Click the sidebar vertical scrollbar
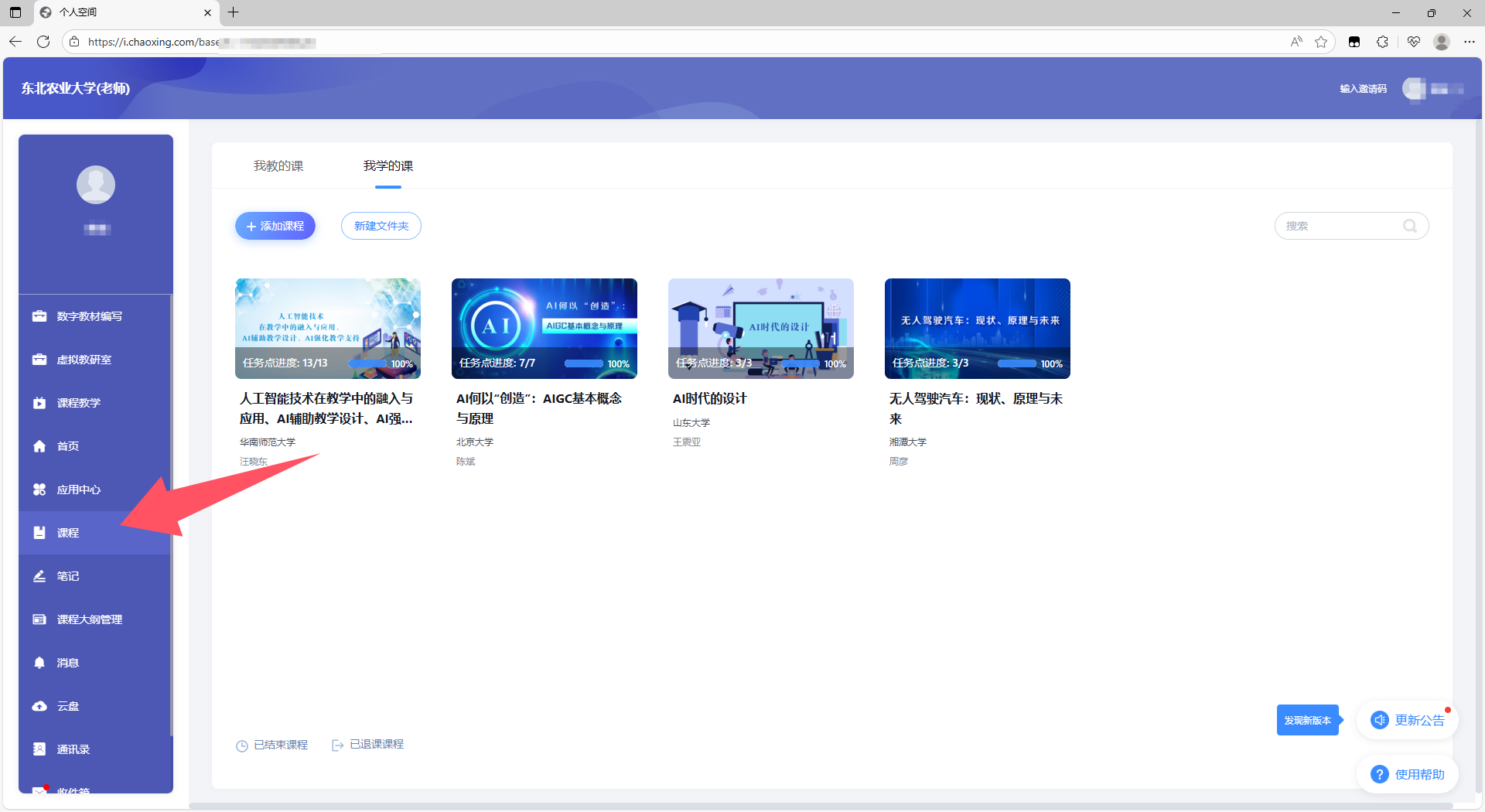The image size is (1485, 812). tap(171, 515)
